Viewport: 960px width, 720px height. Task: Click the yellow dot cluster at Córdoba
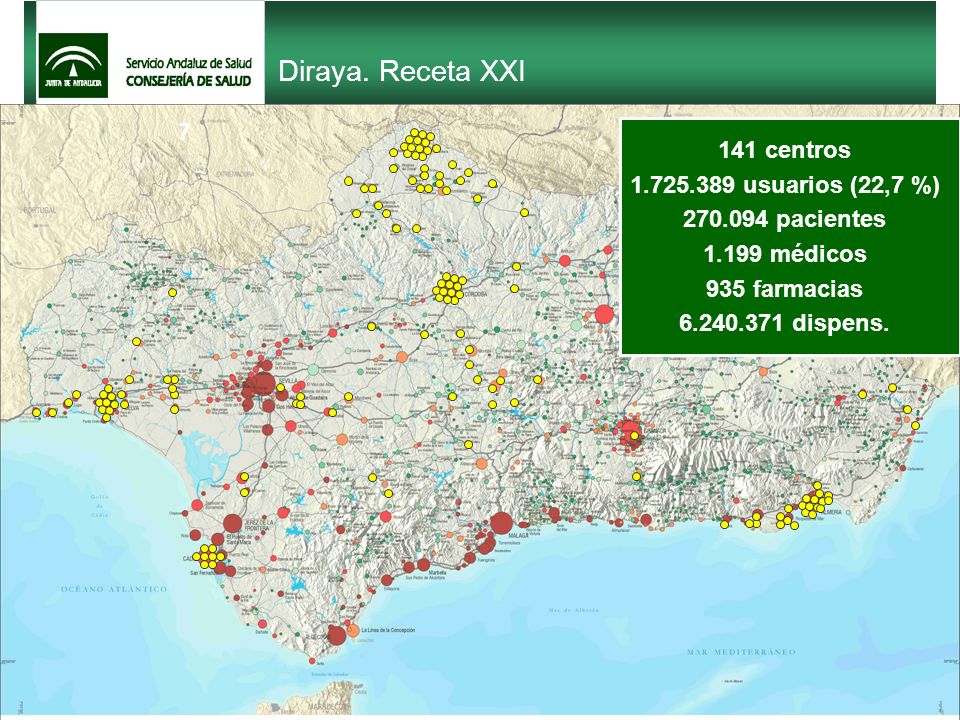coord(450,288)
